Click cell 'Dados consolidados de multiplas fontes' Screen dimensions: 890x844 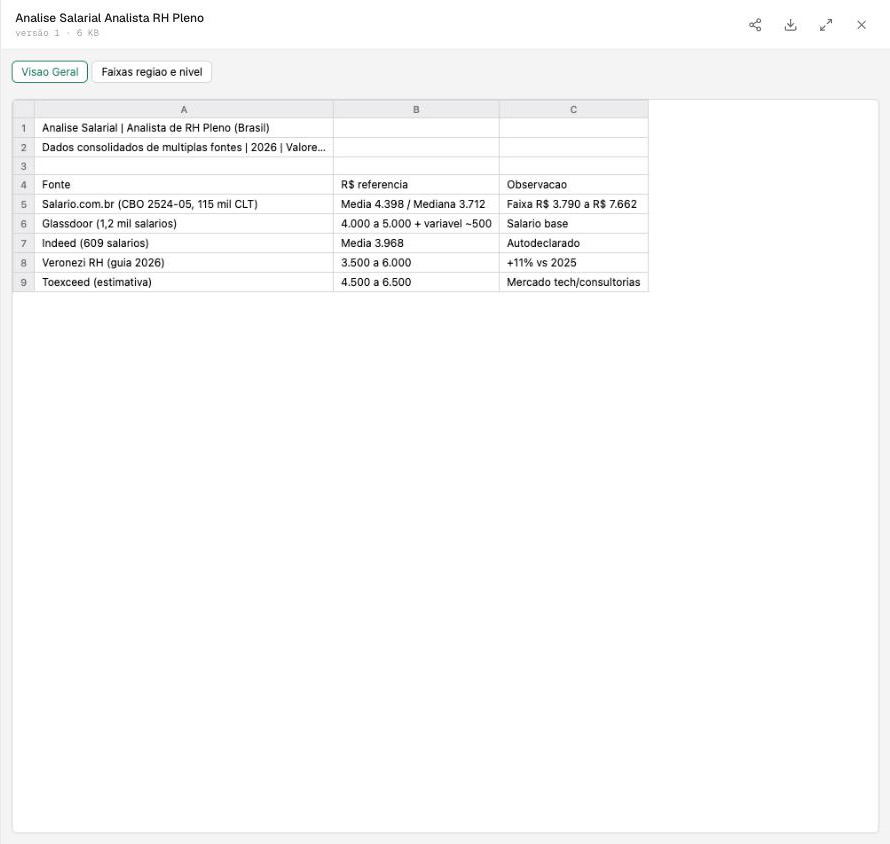(184, 148)
